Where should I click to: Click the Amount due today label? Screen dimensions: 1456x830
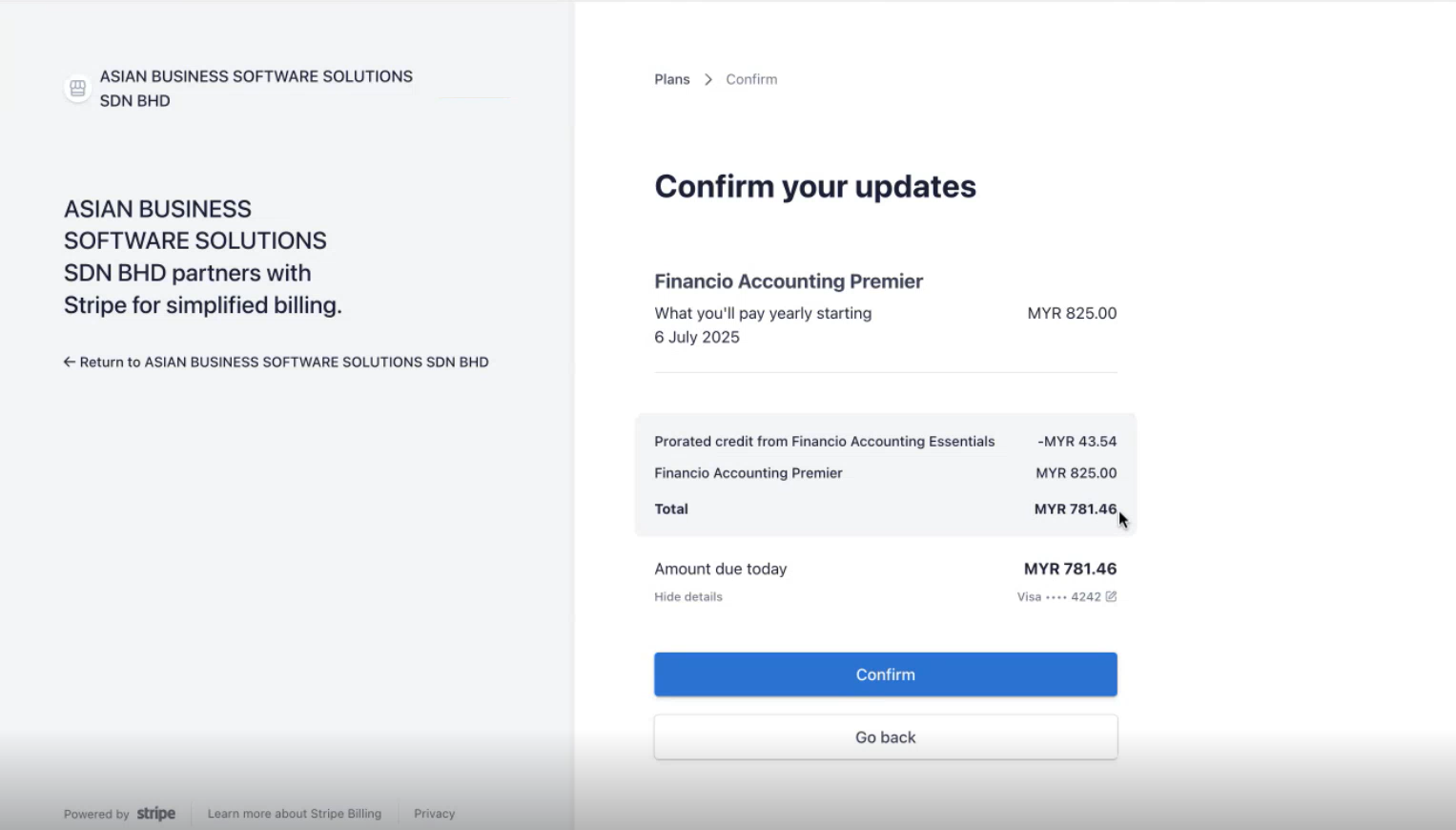click(721, 569)
